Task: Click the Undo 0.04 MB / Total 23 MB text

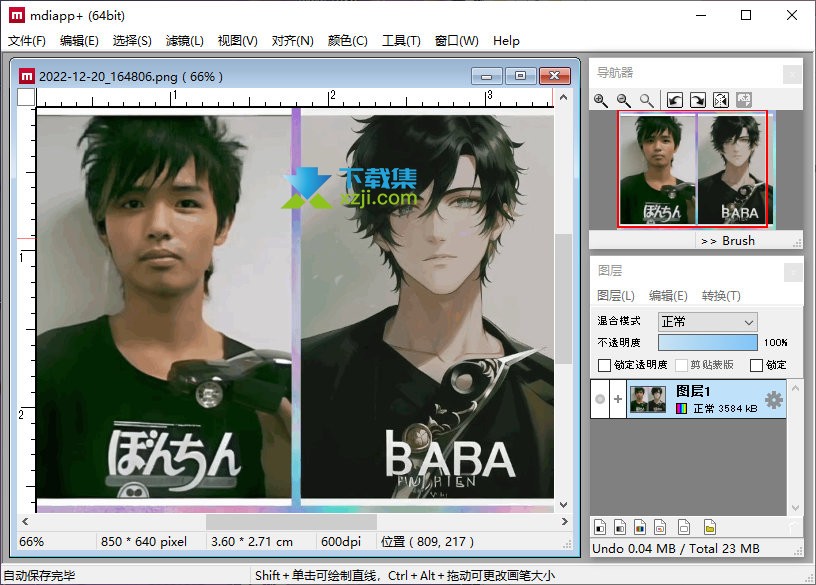Action: tap(675, 549)
